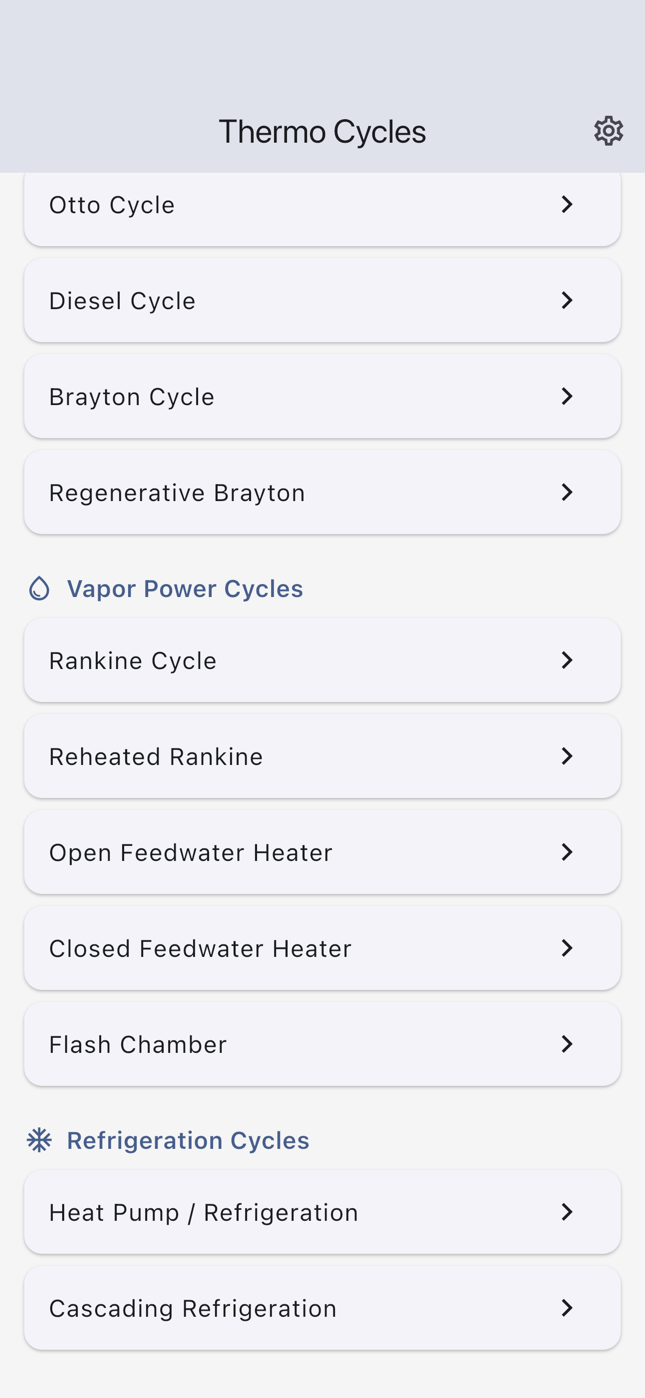Expand the Cascading Refrigeration chevron
Viewport: 645px width, 1398px height.
[567, 1308]
